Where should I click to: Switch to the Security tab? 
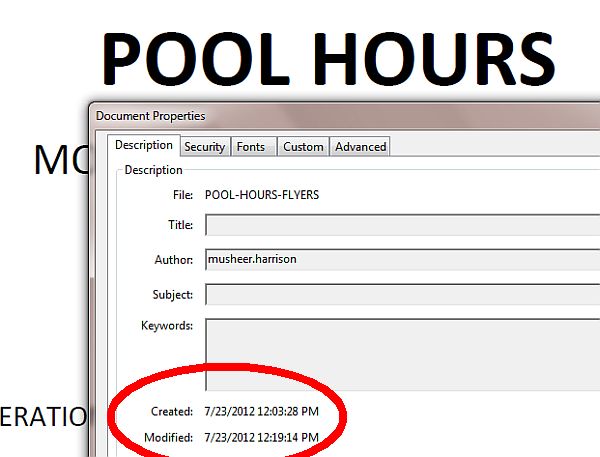click(x=205, y=147)
